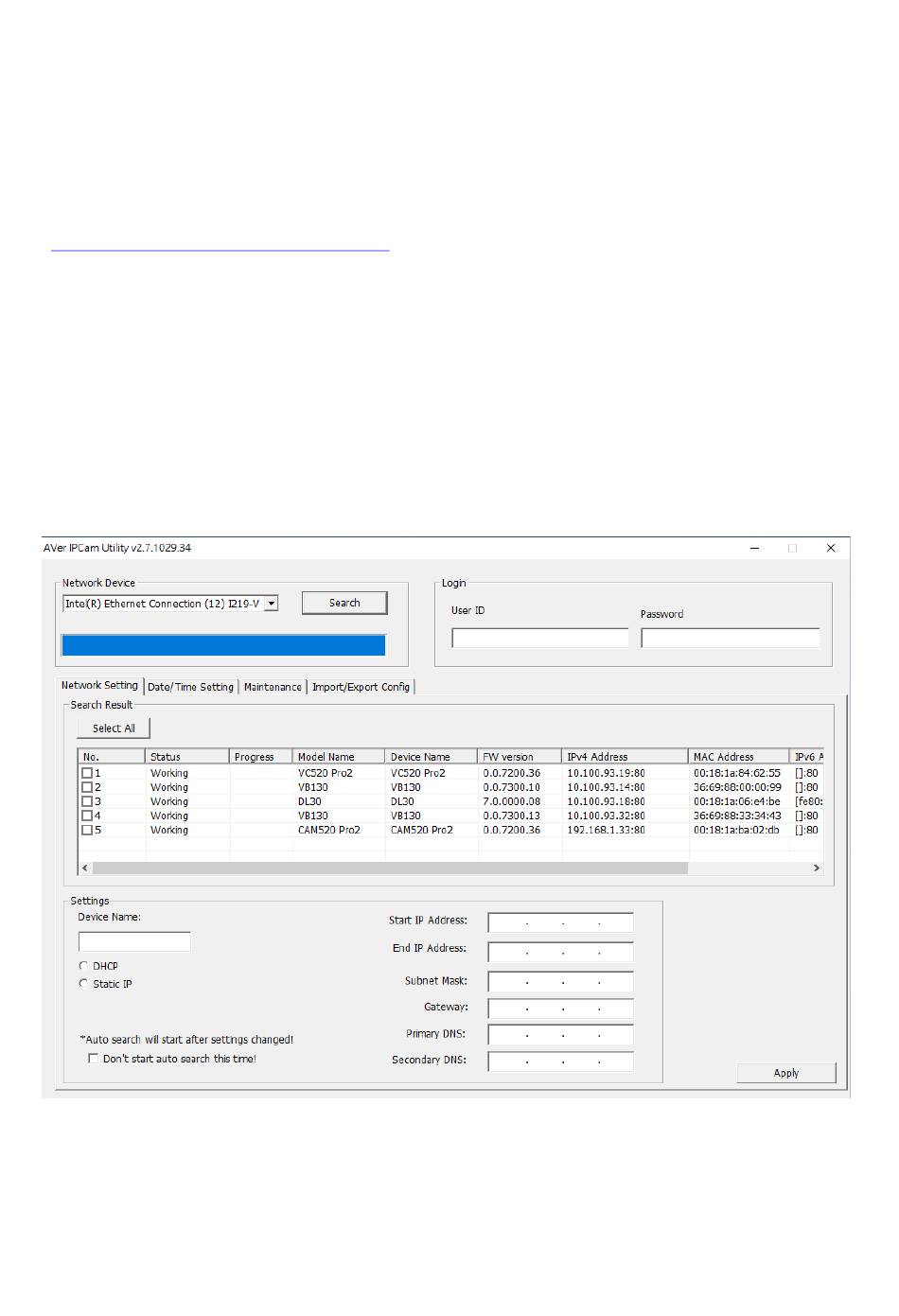Click the Gateway field
Viewport: 899px width, 1316px height.
tap(560, 1009)
